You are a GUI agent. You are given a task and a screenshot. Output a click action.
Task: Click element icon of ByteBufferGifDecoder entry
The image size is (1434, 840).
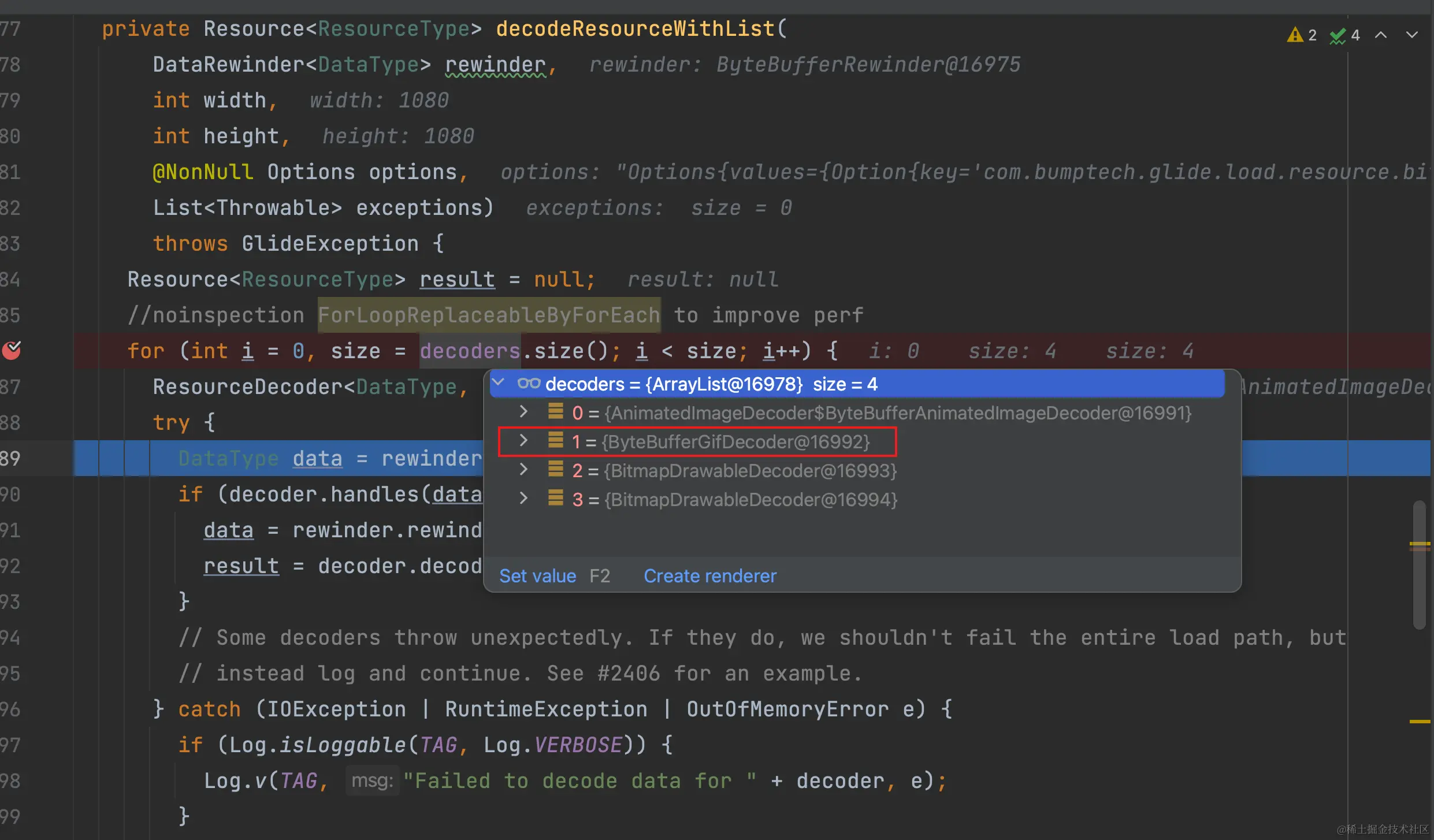556,441
